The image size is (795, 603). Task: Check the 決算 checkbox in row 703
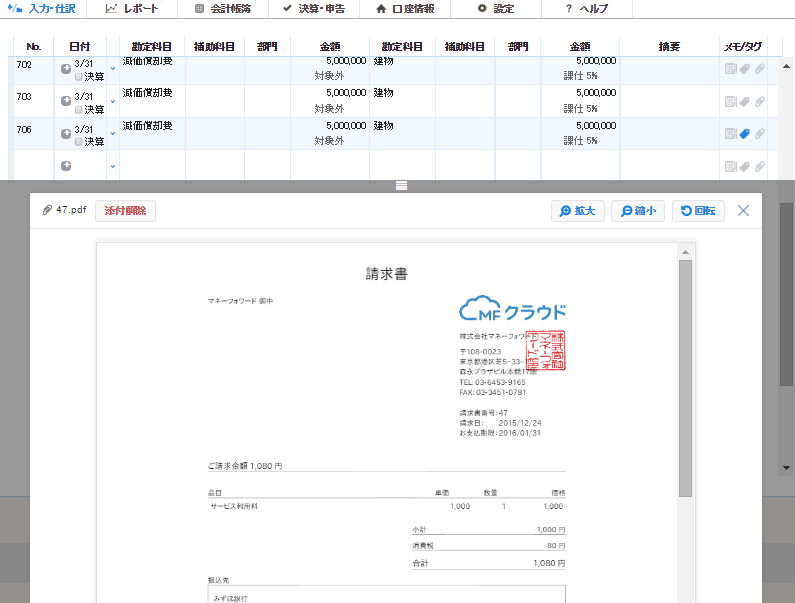point(79,110)
